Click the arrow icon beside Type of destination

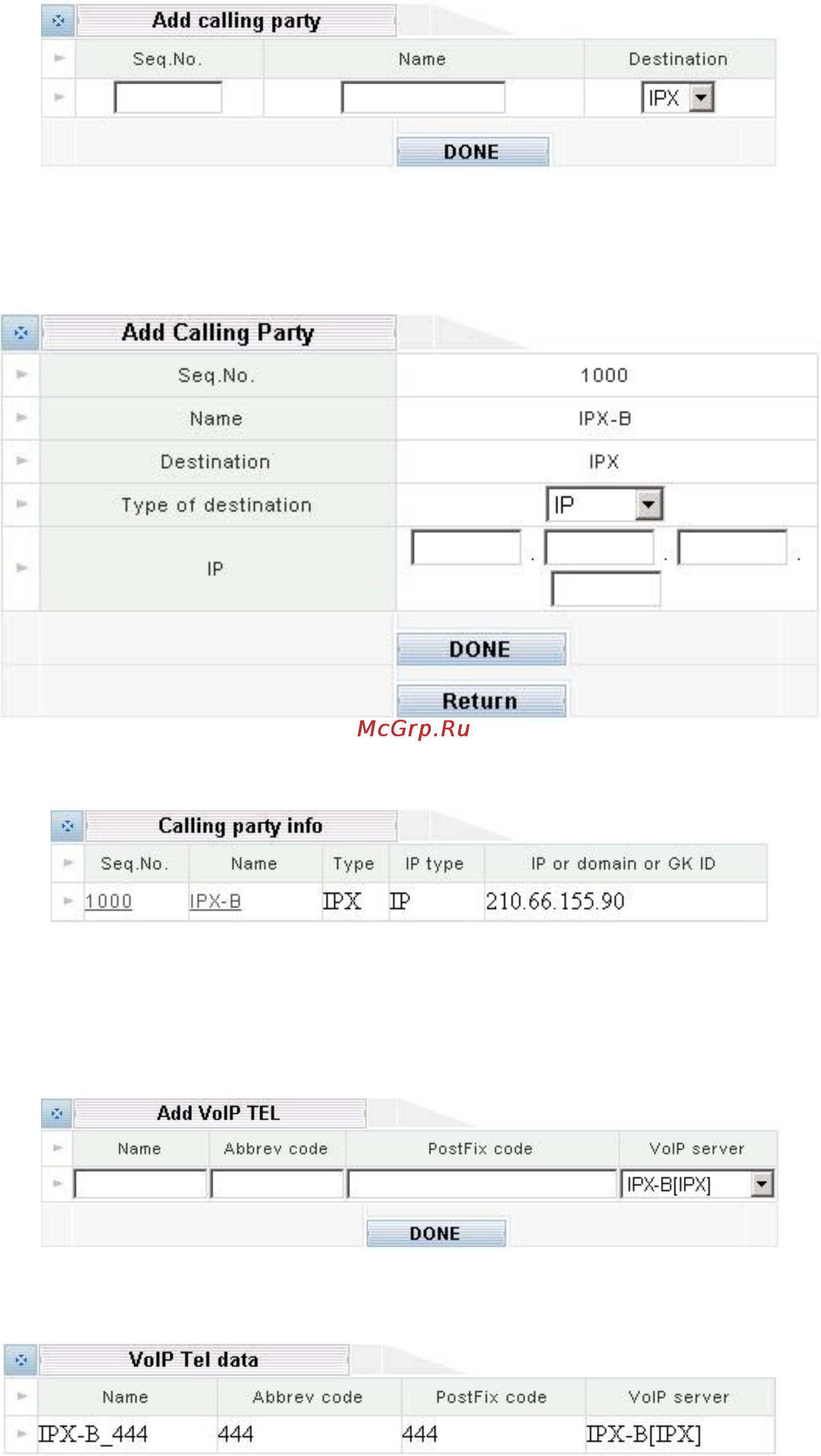[22, 504]
